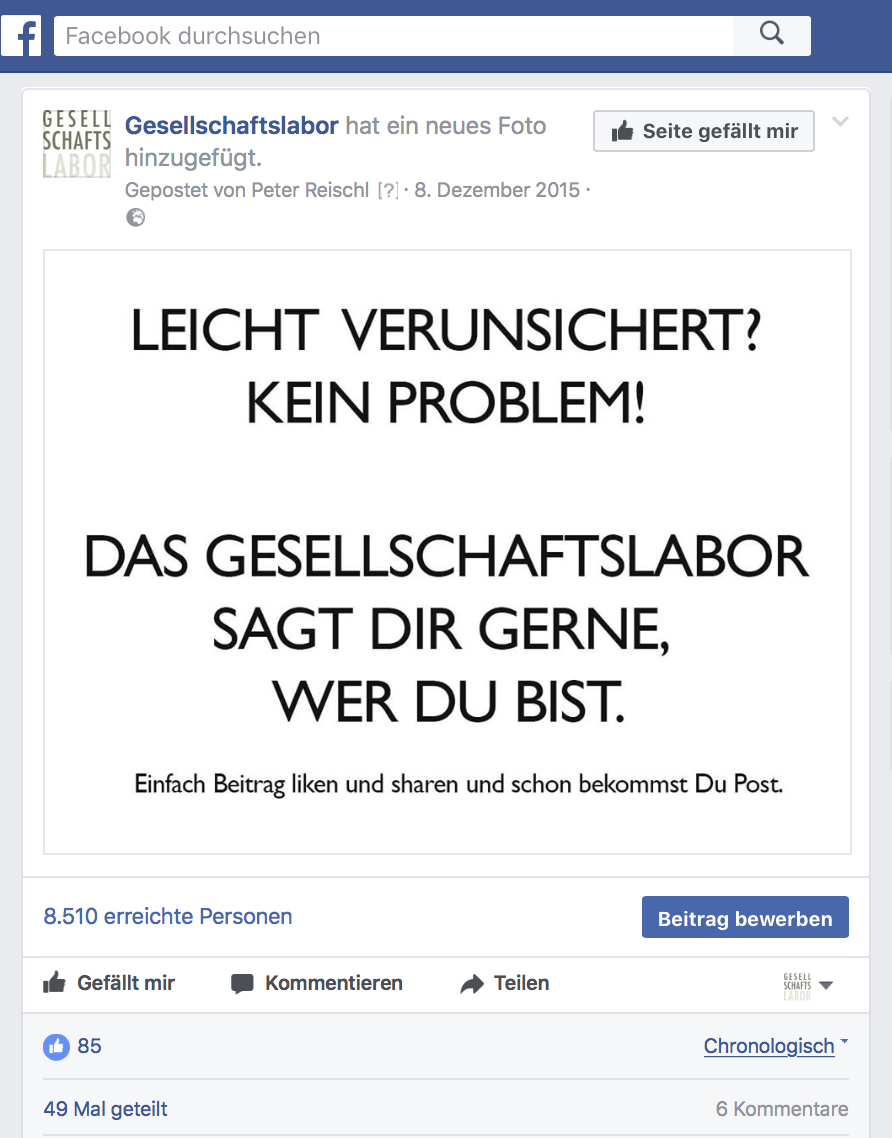The width and height of the screenshot is (892, 1138).
Task: Click the globe privacy icon
Action: [136, 218]
